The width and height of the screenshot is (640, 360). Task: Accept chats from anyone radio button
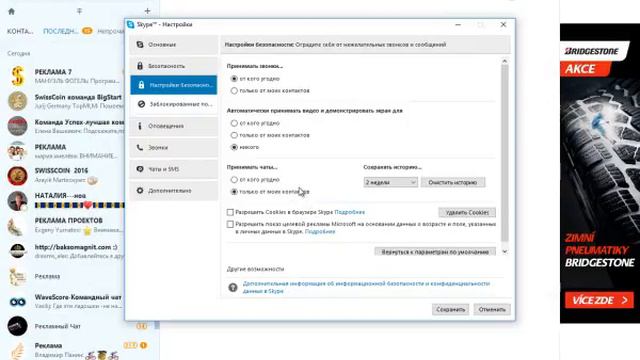pyautogui.click(x=234, y=180)
